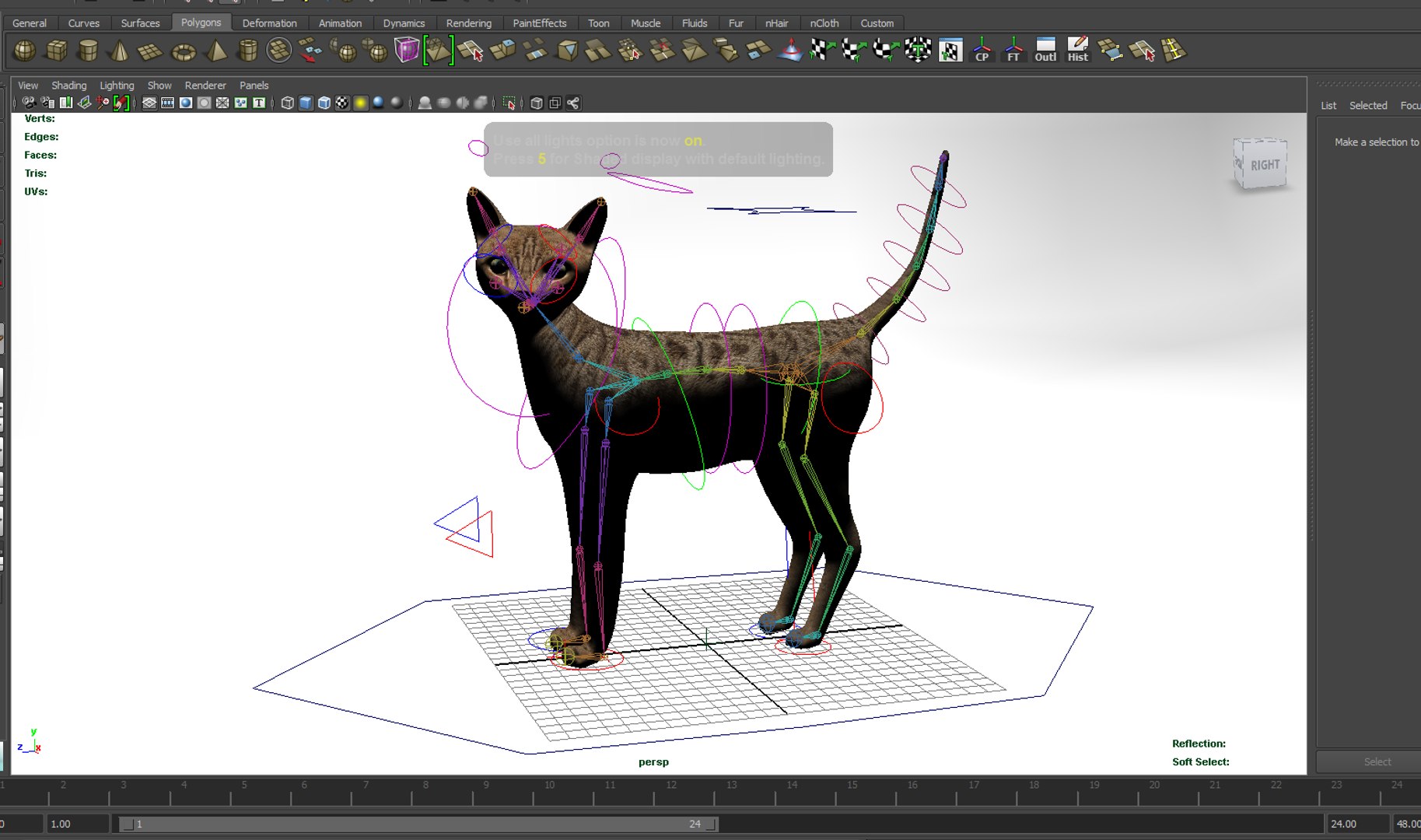The height and width of the screenshot is (840, 1421).
Task: Open the Outliner via the Outl shelf button
Action: tap(1045, 51)
